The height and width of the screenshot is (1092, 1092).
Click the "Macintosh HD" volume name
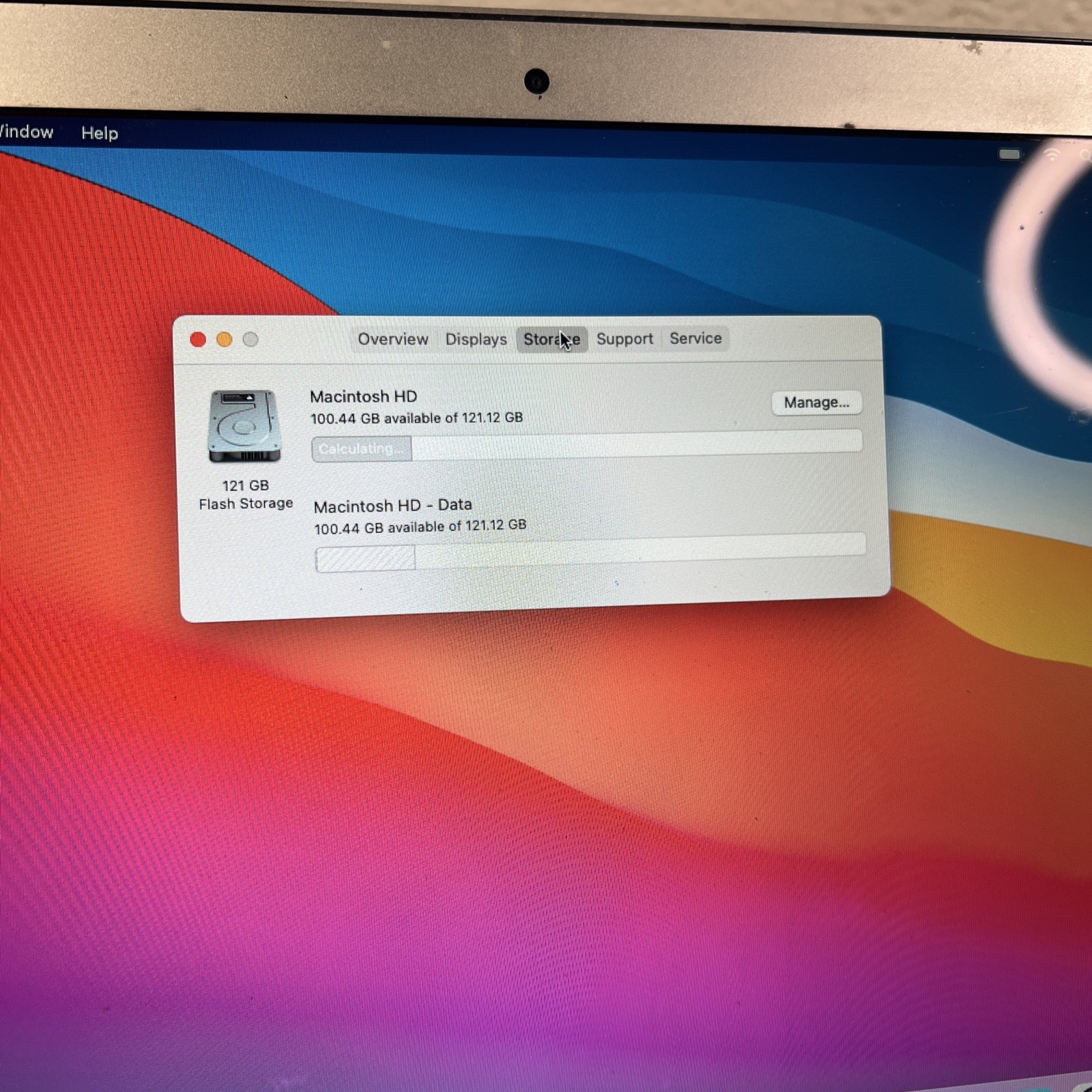pyautogui.click(x=363, y=397)
